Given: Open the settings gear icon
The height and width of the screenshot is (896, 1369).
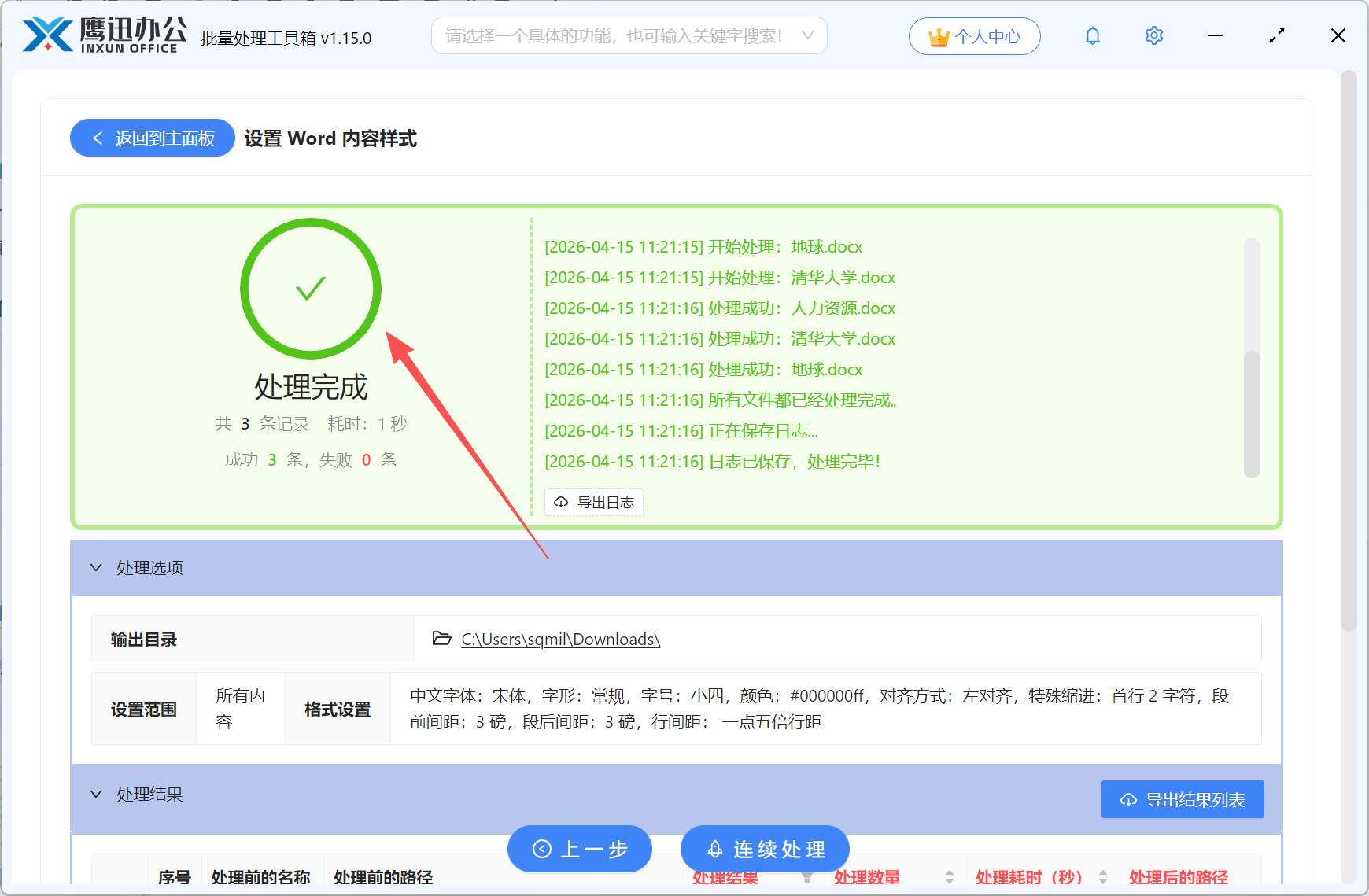Looking at the screenshot, I should [x=1153, y=35].
